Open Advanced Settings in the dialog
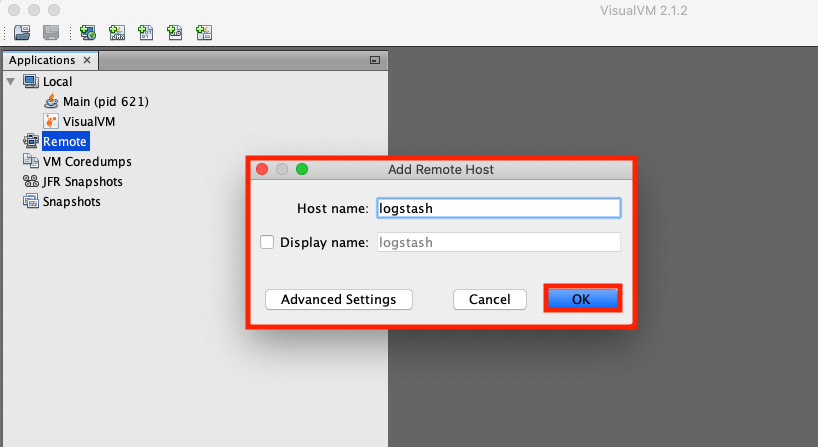This screenshot has width=818, height=447. pyautogui.click(x=339, y=299)
